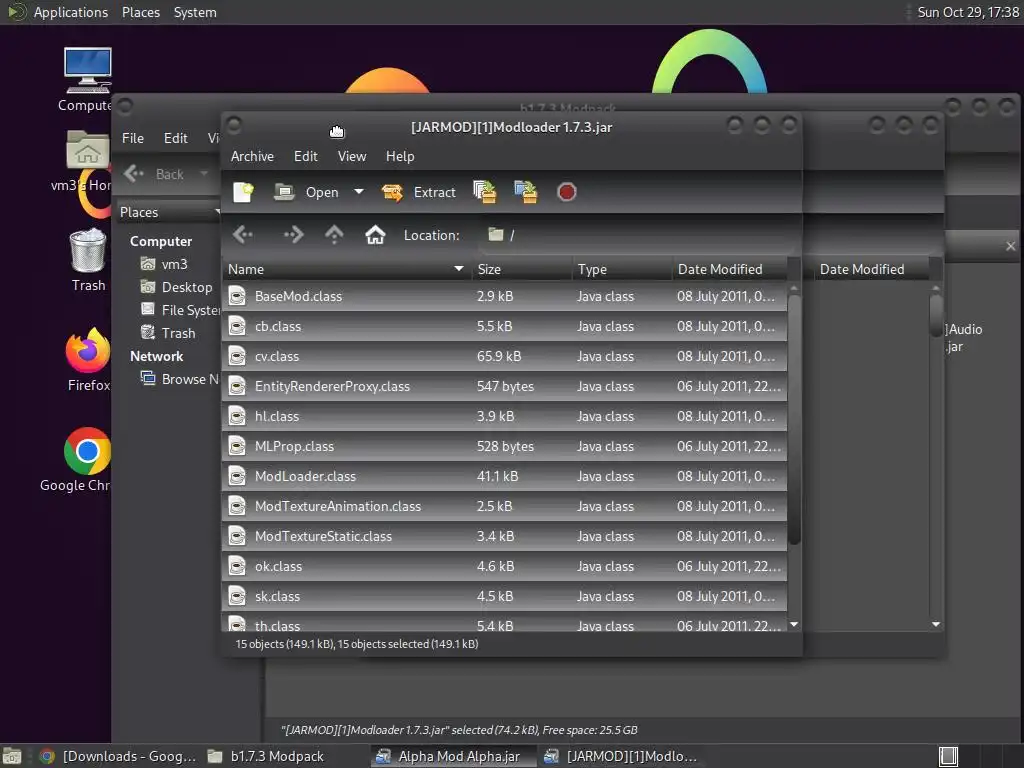Open the Applications panel menu

[71, 12]
